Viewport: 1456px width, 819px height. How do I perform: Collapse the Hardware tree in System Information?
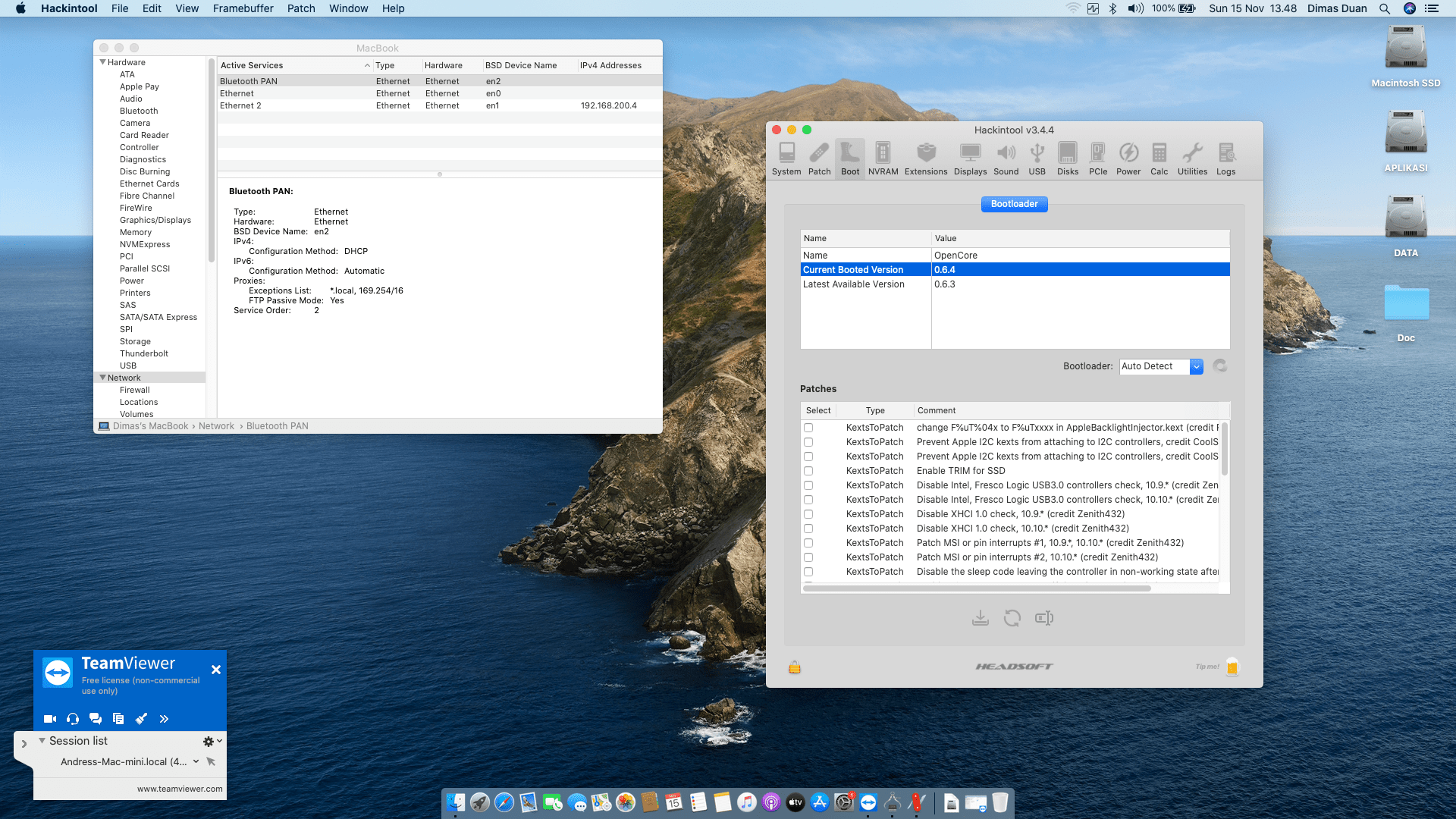[x=103, y=62]
